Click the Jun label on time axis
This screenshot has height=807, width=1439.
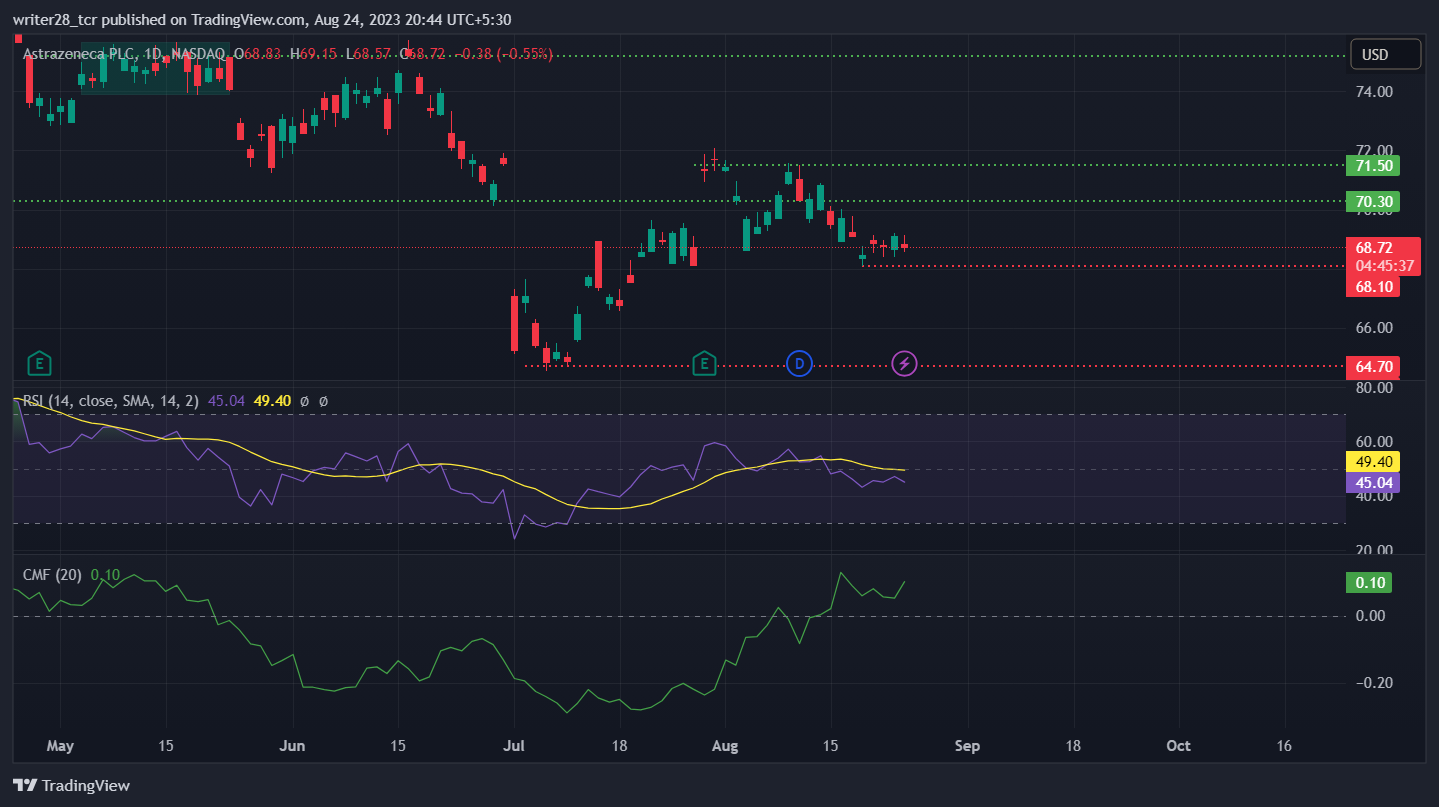tap(293, 746)
